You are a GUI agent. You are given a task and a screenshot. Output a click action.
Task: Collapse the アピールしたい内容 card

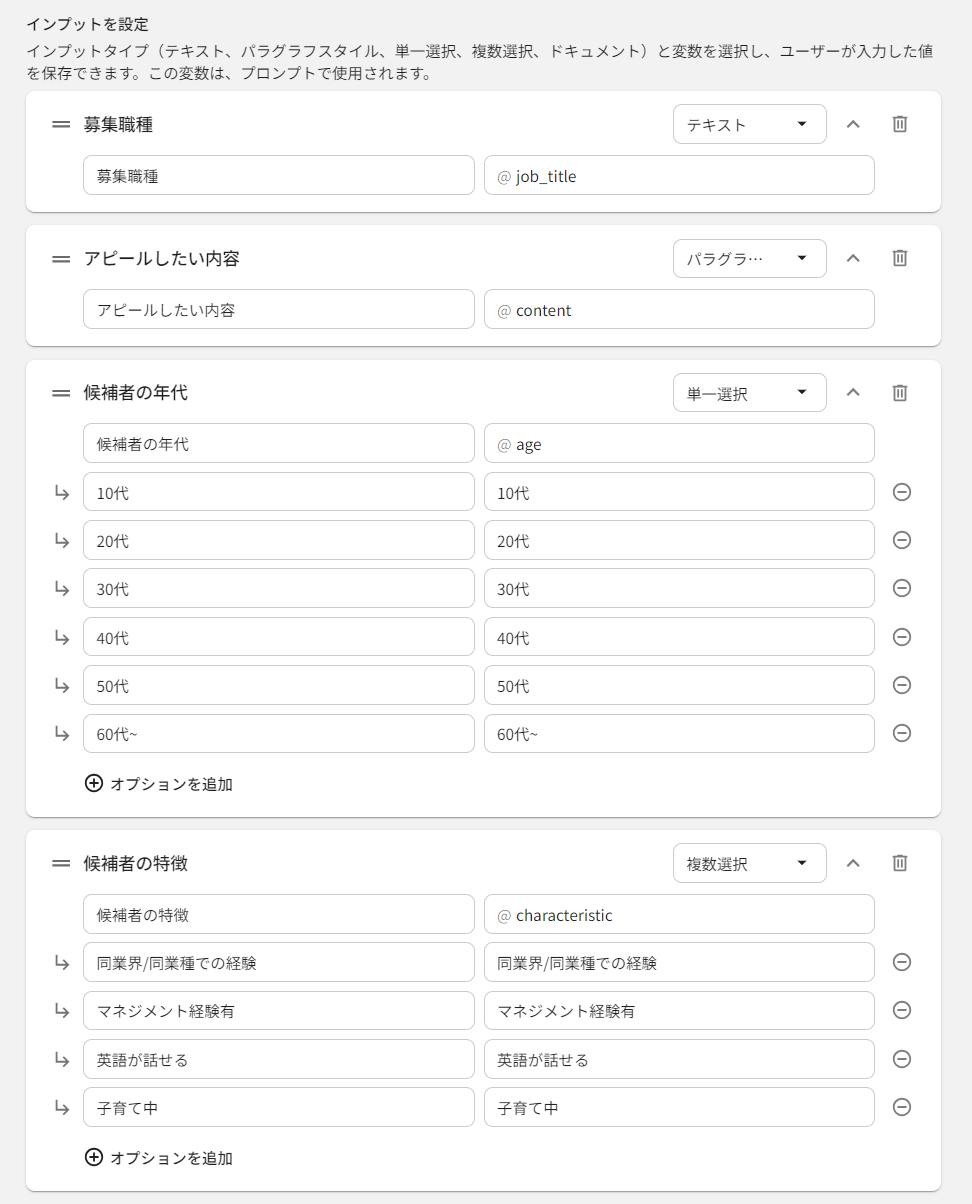click(x=853, y=258)
